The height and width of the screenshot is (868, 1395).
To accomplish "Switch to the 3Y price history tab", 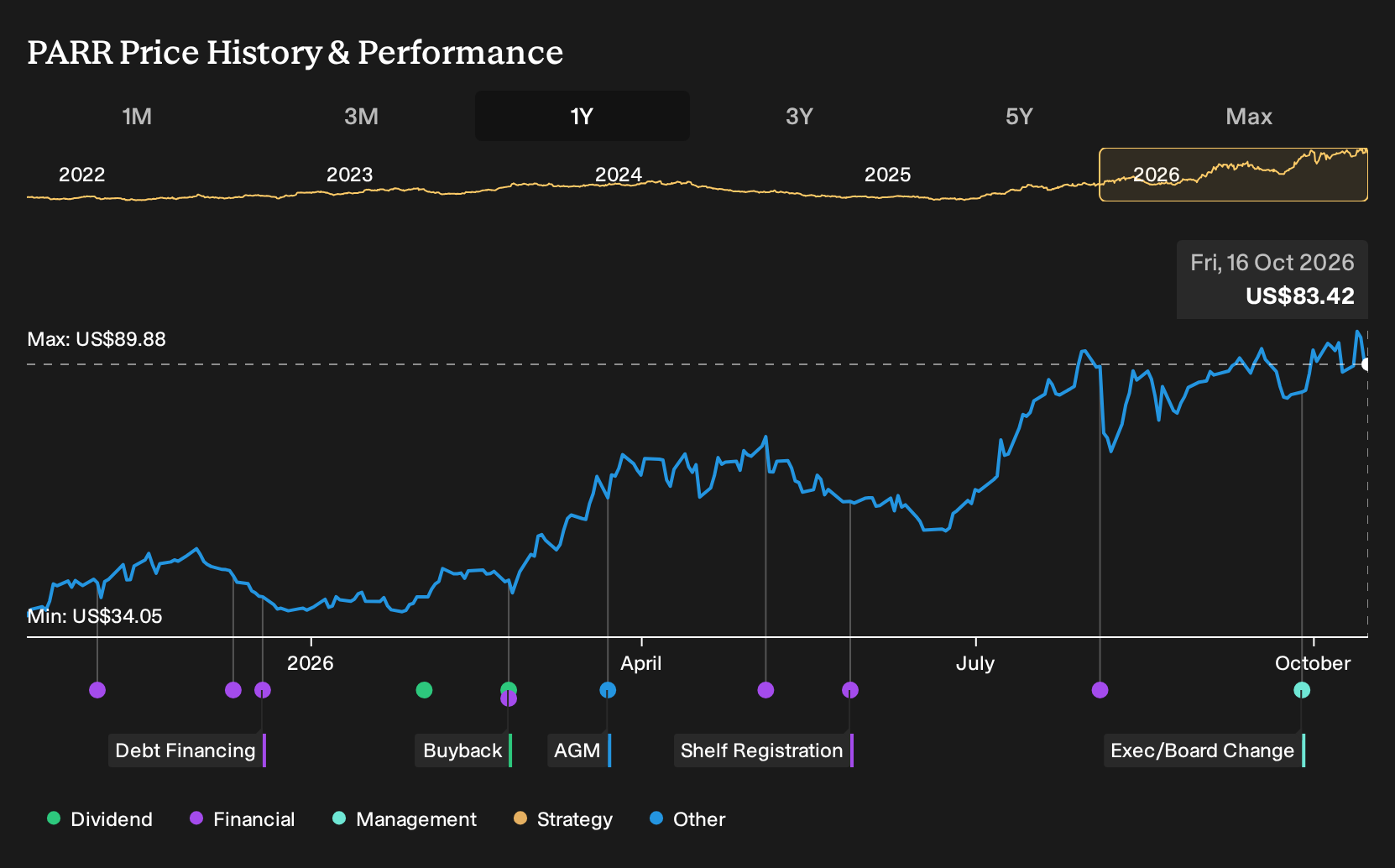I will tap(799, 116).
